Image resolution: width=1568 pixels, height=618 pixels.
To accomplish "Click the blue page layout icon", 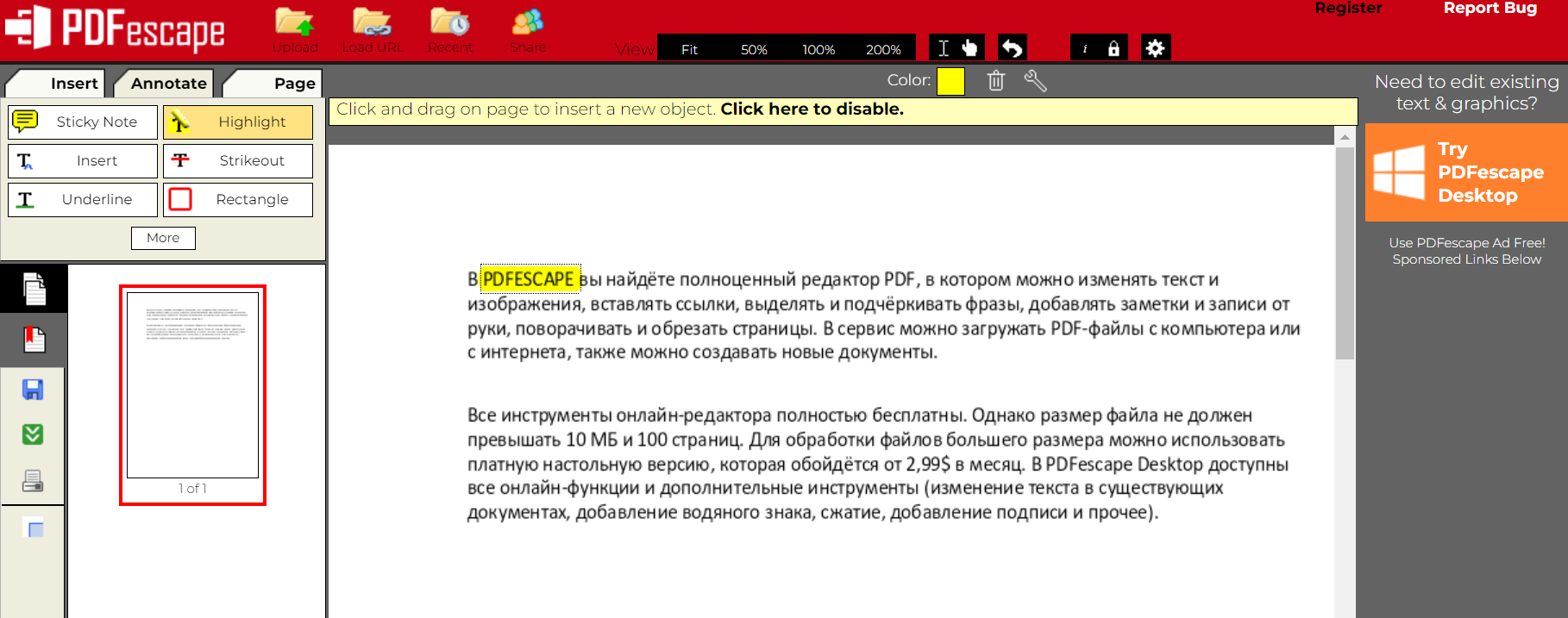I will tap(33, 528).
